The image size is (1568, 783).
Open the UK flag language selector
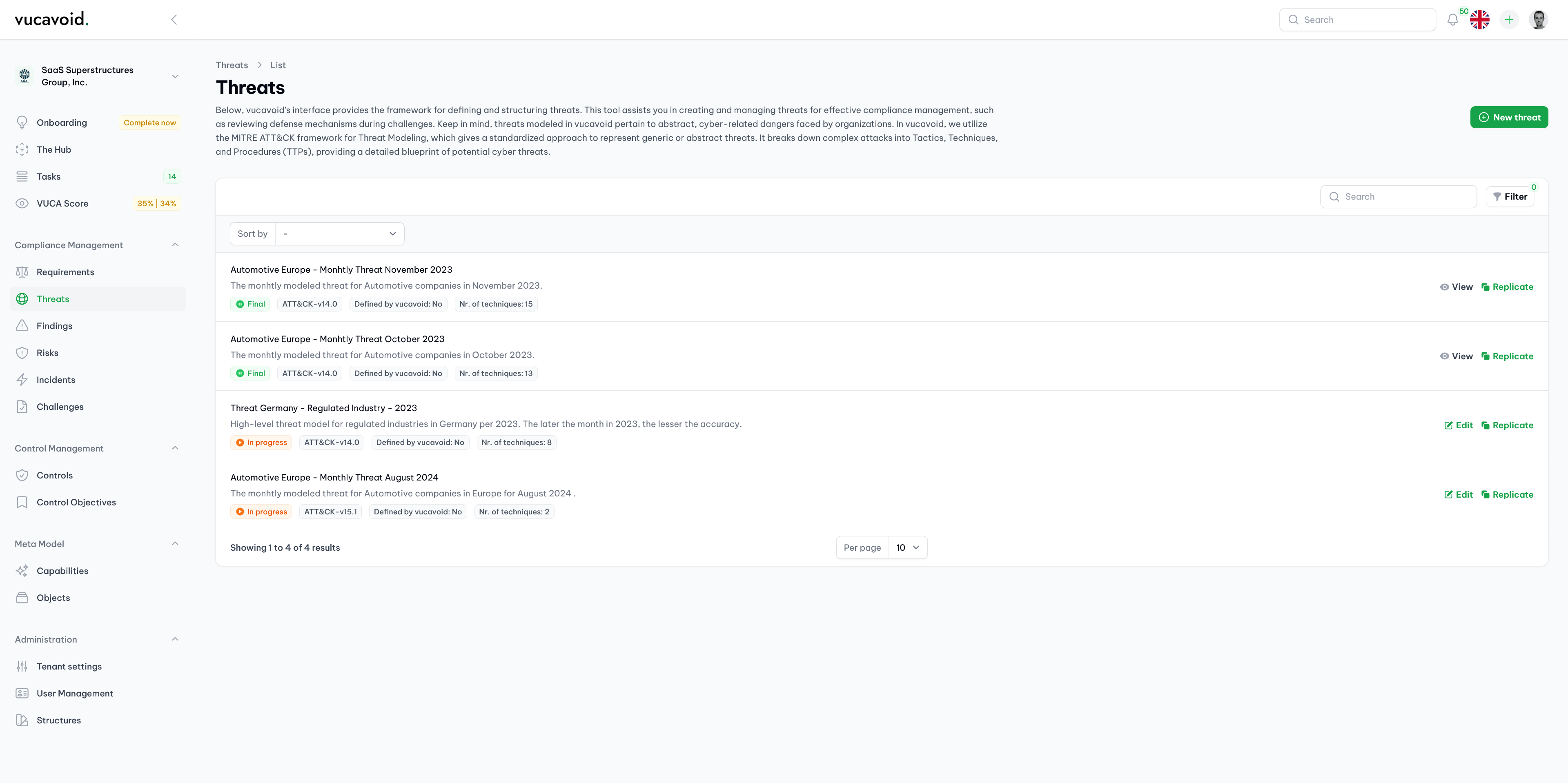pyautogui.click(x=1480, y=20)
